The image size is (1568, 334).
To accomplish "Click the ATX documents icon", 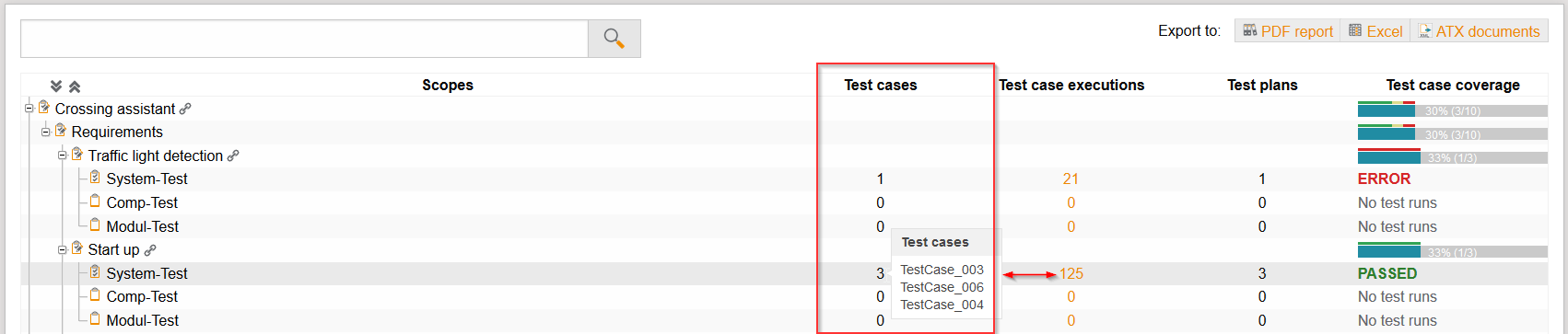I will point(1425,30).
